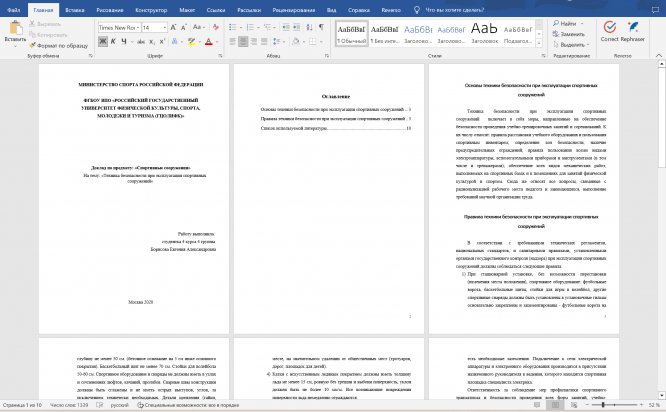Run the Reverso Correct tool

pos(610,31)
